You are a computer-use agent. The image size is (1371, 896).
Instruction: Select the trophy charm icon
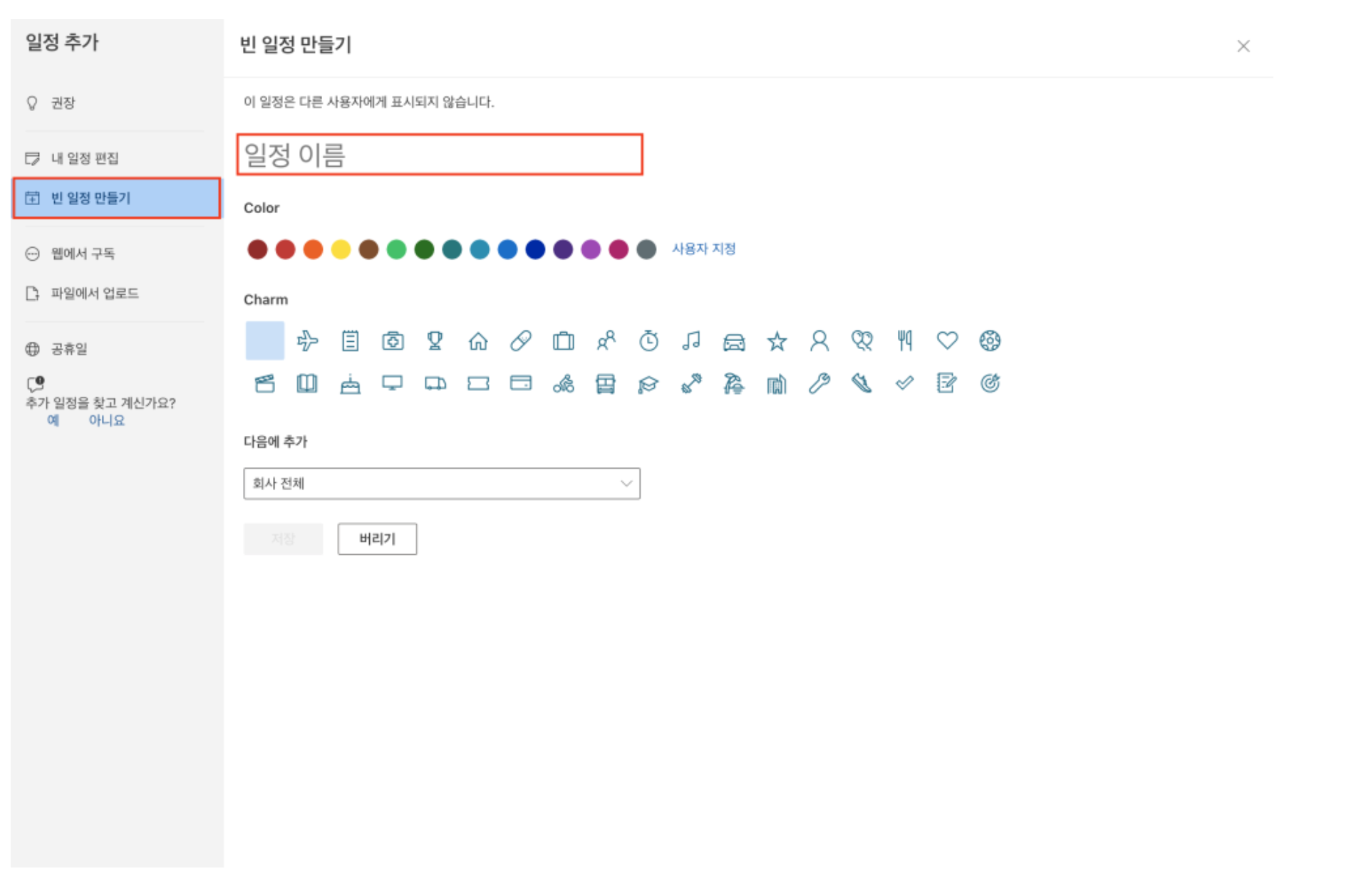pyautogui.click(x=435, y=341)
